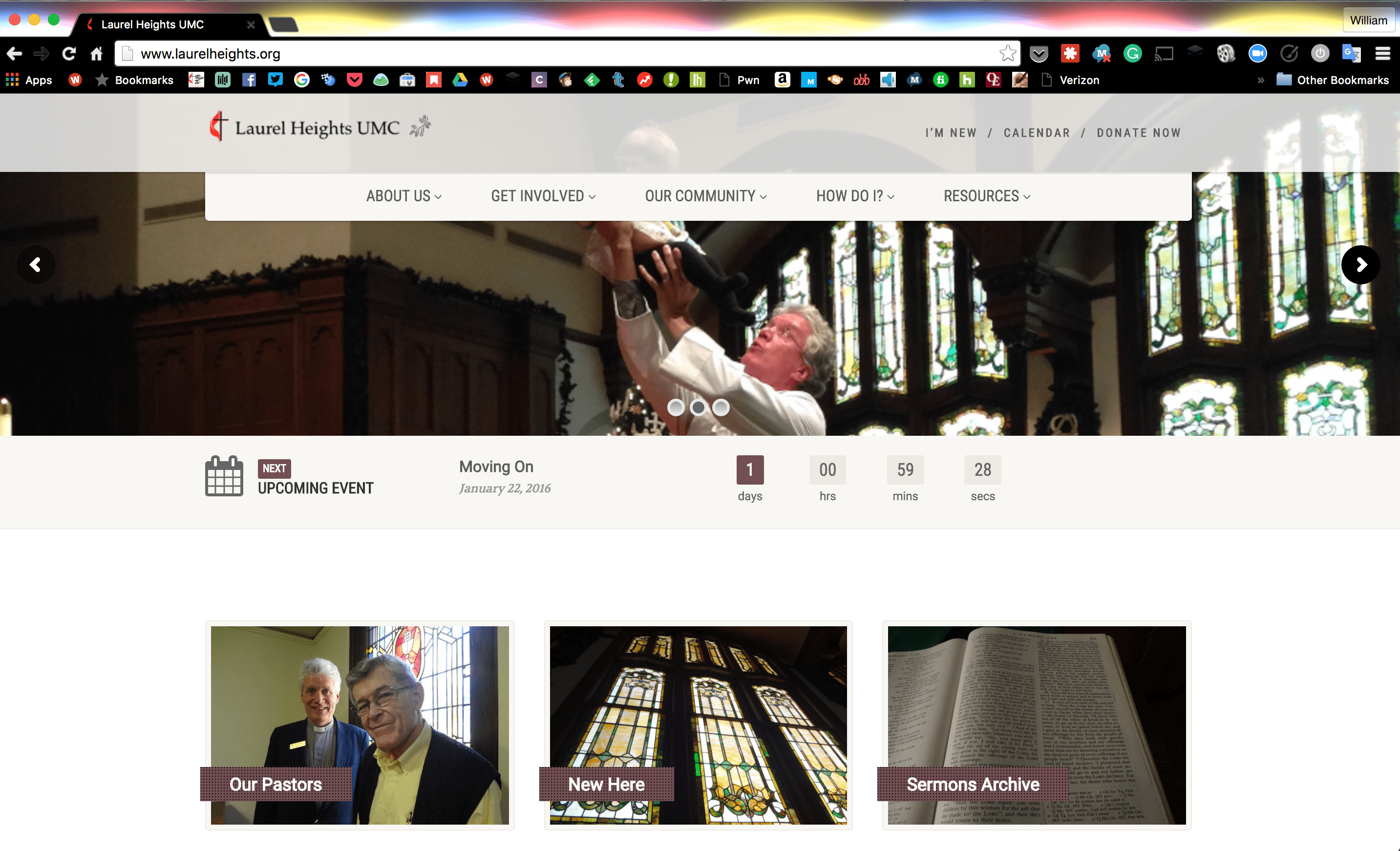Select the second slideshow dot

tap(699, 407)
